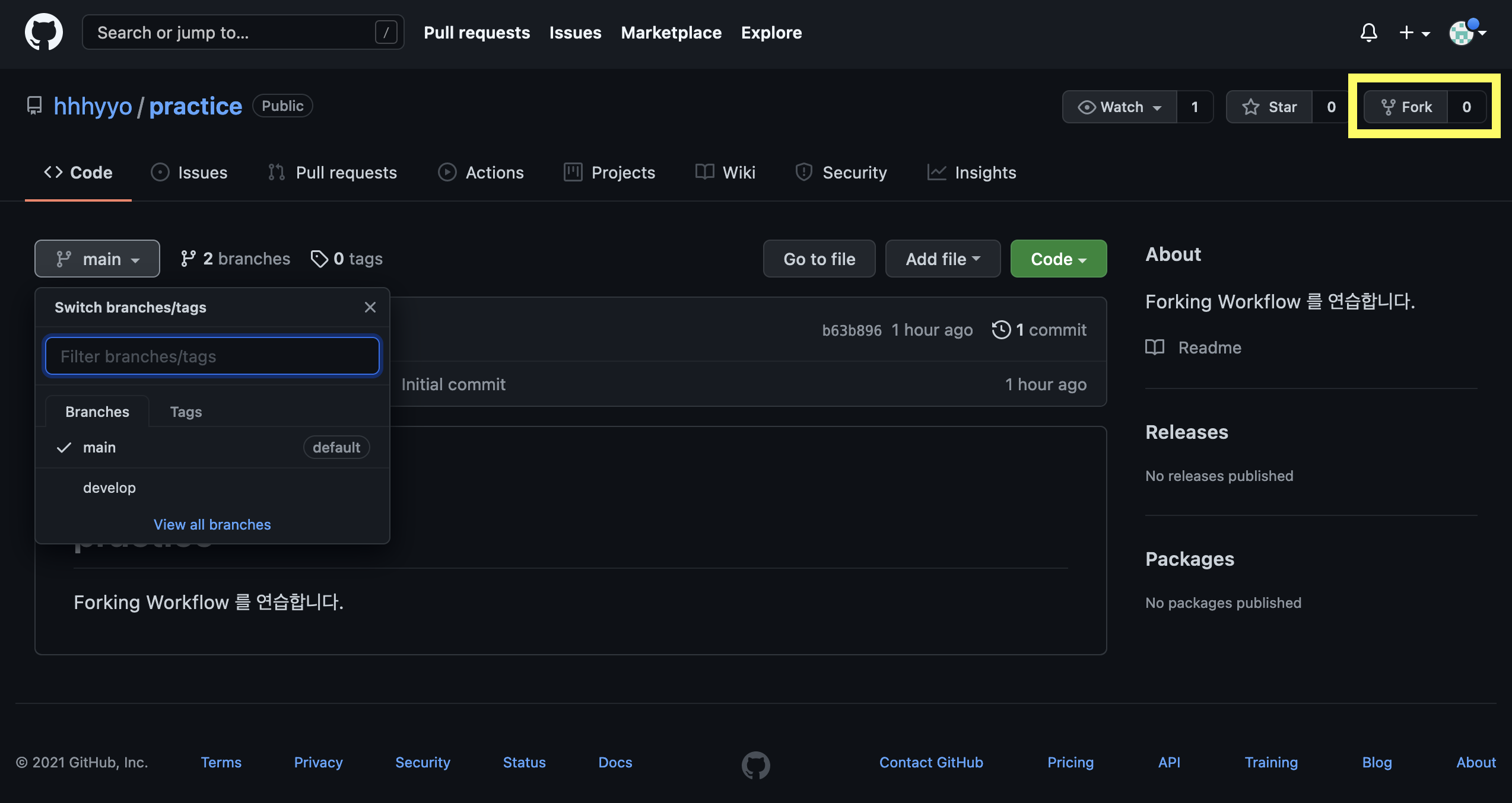Click the Readme book icon
The height and width of the screenshot is (803, 1512).
point(1155,348)
